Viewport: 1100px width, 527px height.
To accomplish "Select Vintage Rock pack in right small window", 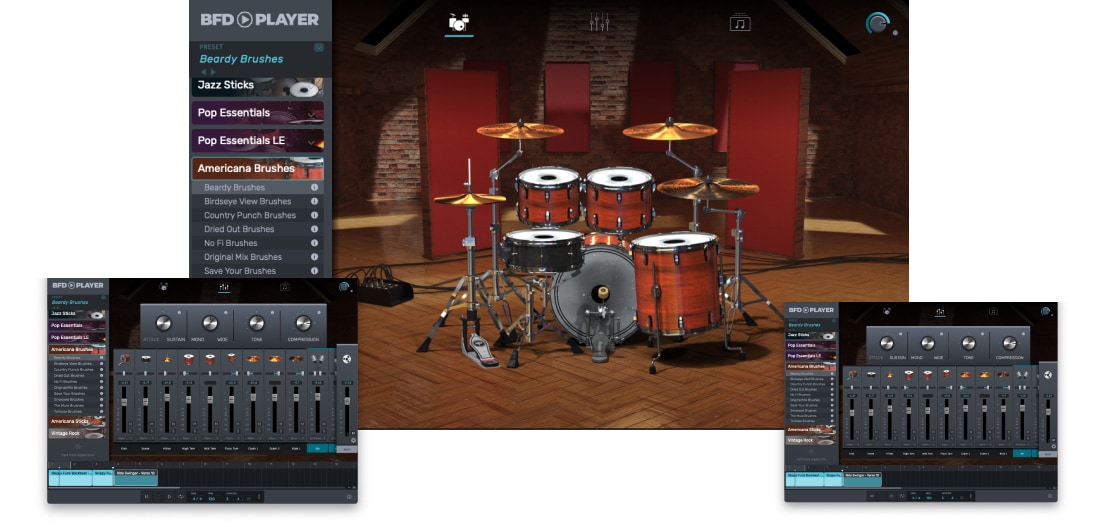I will coord(810,440).
